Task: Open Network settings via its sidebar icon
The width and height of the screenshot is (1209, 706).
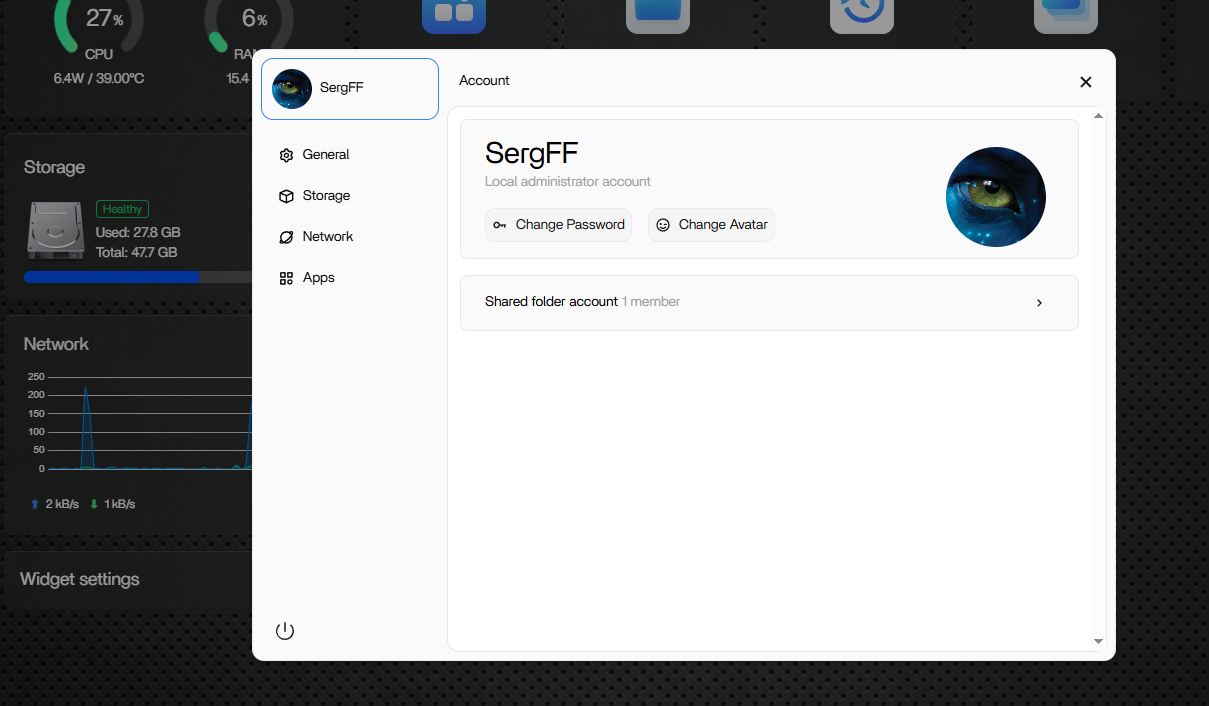Action: [x=286, y=237]
